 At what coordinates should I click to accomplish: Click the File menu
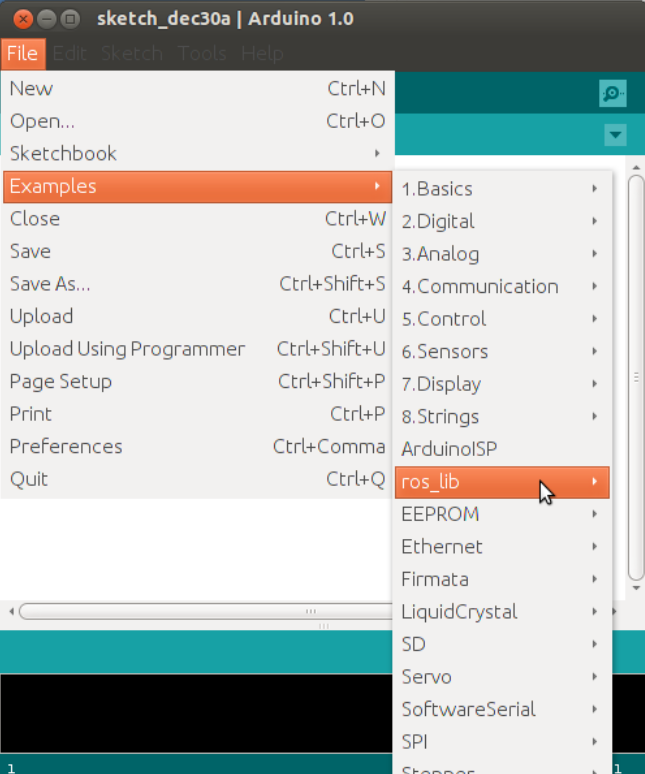pyautogui.click(x=22, y=53)
